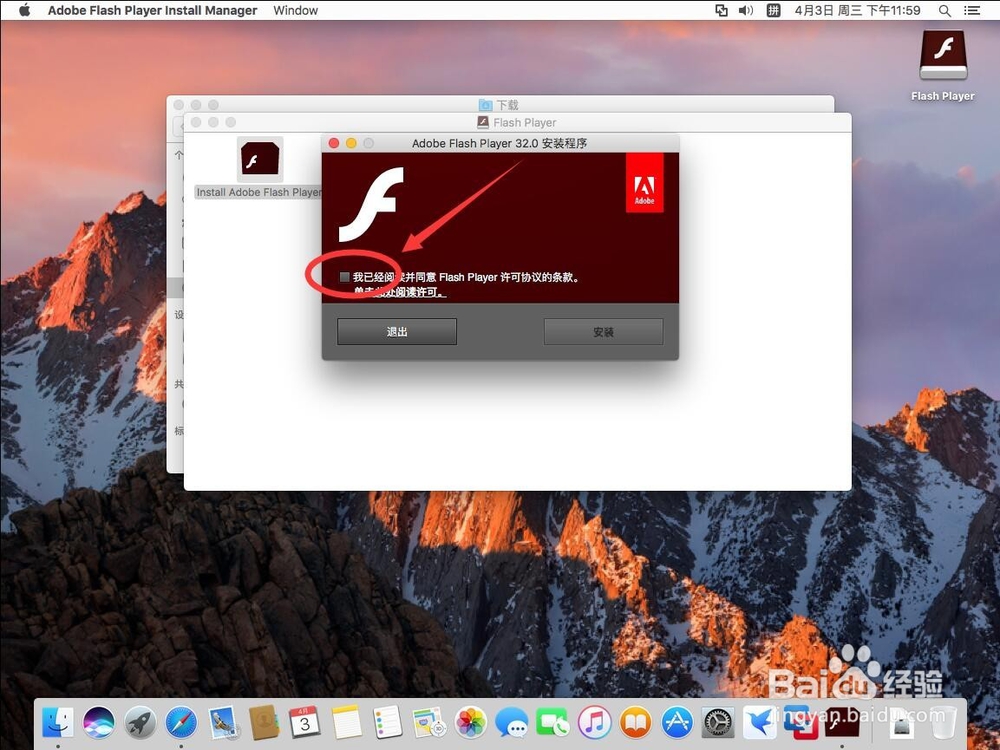This screenshot has width=1000, height=750.
Task: Open iTunes from the Dock
Action: [x=594, y=723]
